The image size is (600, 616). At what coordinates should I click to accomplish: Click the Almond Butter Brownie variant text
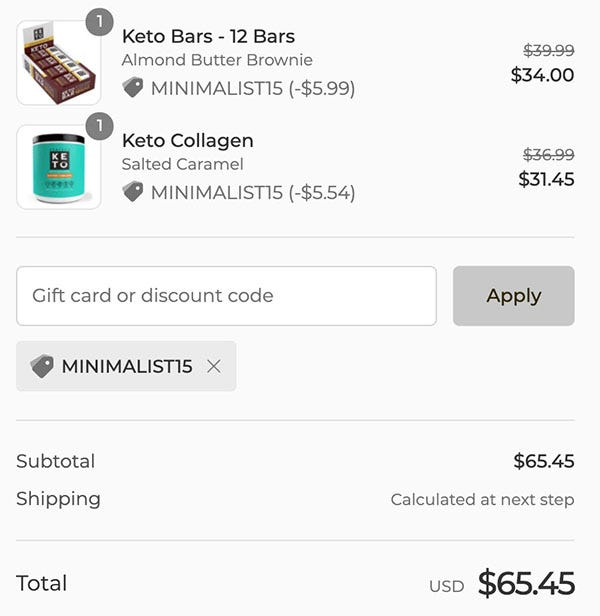[x=217, y=60]
